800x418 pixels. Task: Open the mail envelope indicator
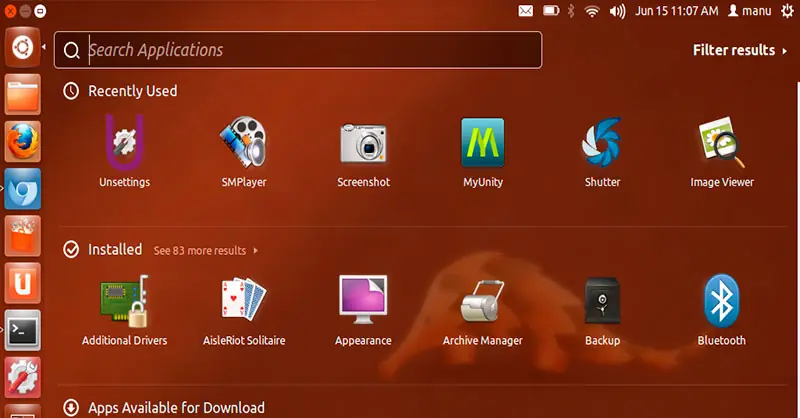coord(526,11)
